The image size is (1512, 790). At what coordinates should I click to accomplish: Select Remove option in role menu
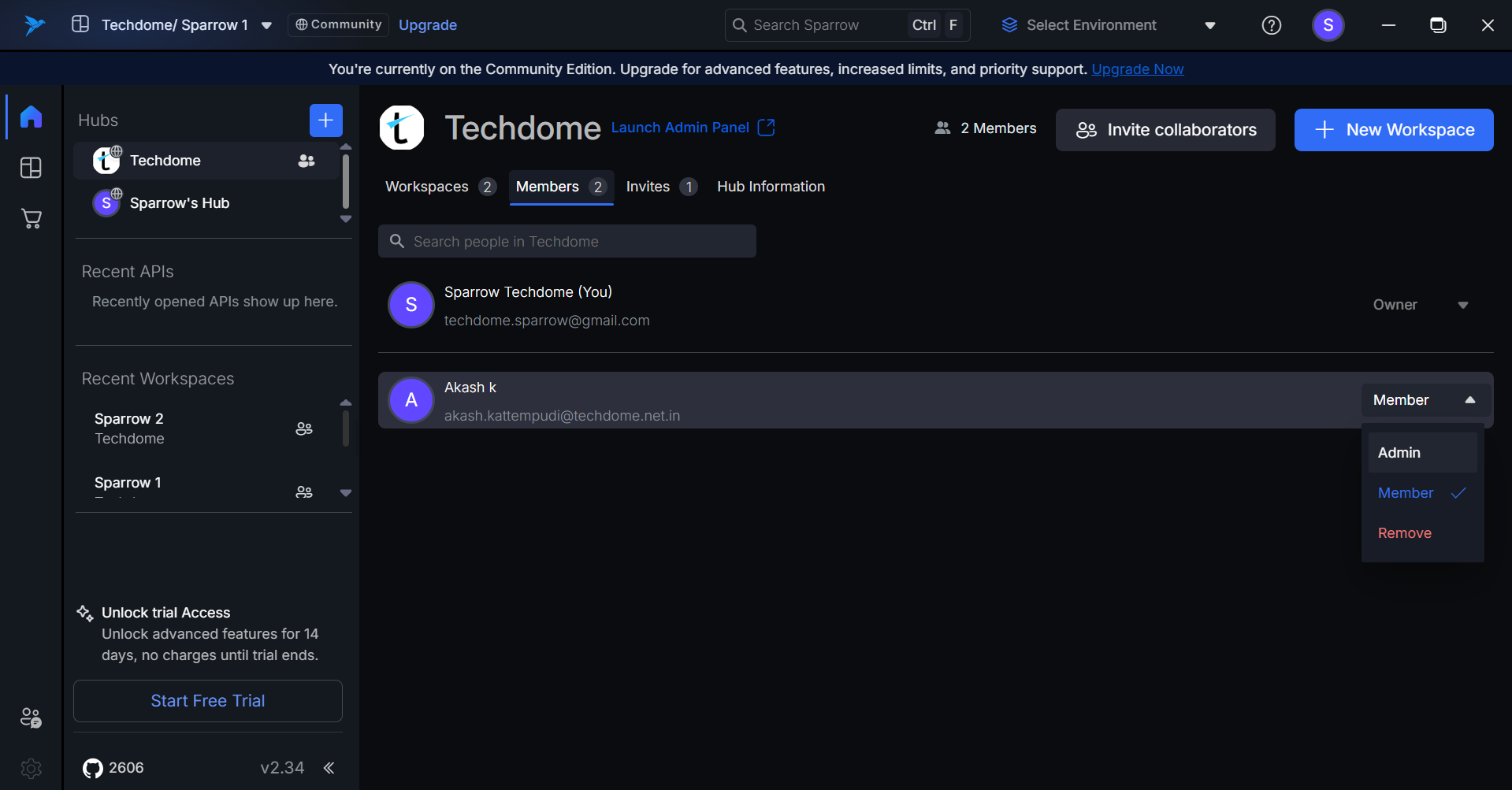click(x=1404, y=533)
